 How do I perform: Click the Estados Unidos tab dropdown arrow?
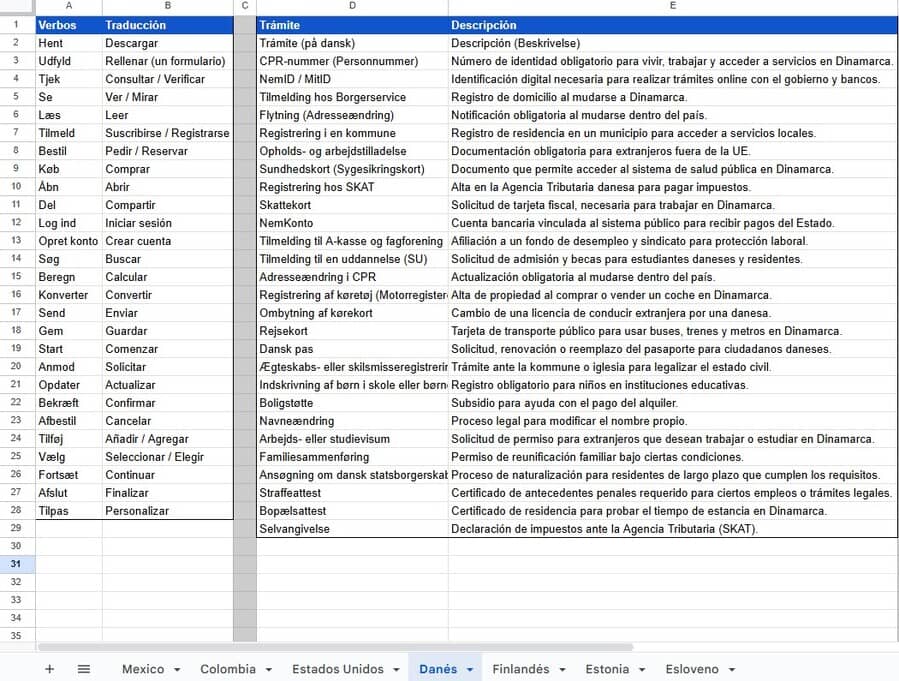(396, 670)
